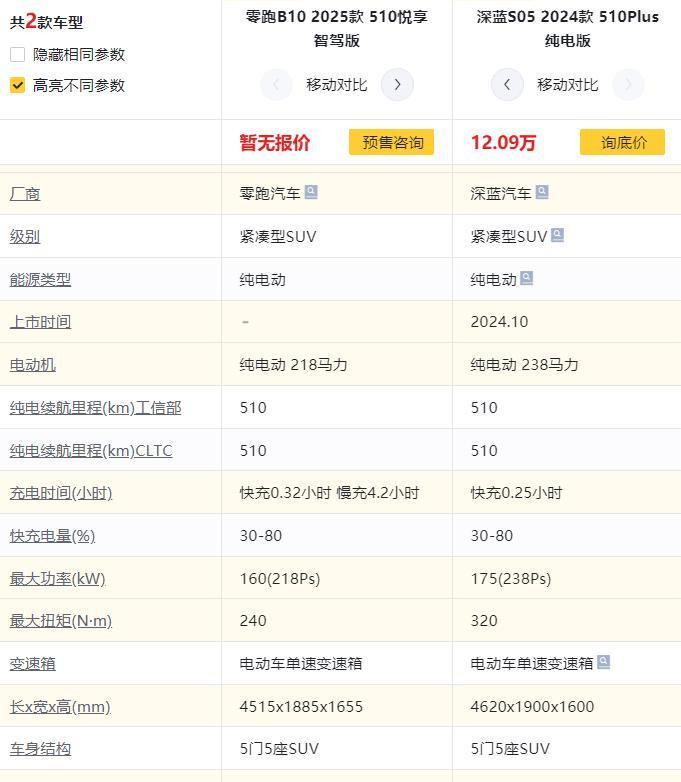This screenshot has height=782, width=681.
Task: Open the 最大功率(kW) link
Action: point(57,579)
